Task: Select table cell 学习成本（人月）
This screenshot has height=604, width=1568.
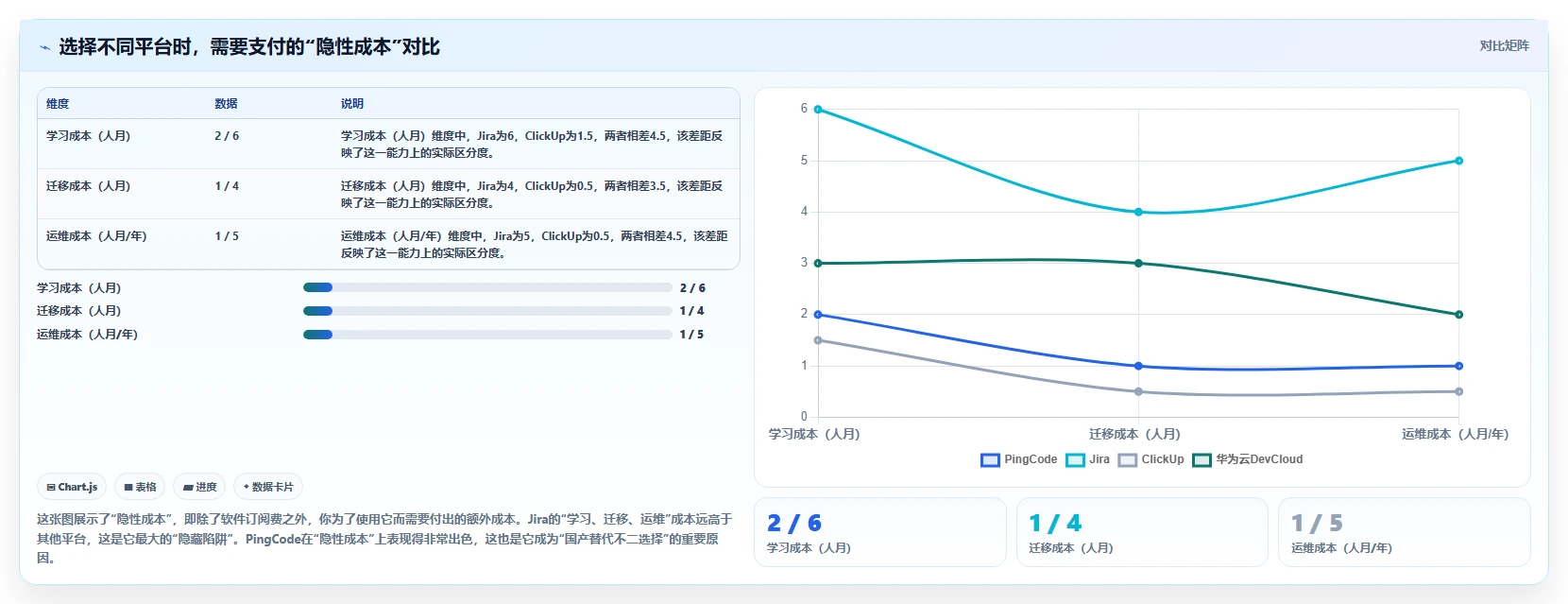Action: point(89,136)
